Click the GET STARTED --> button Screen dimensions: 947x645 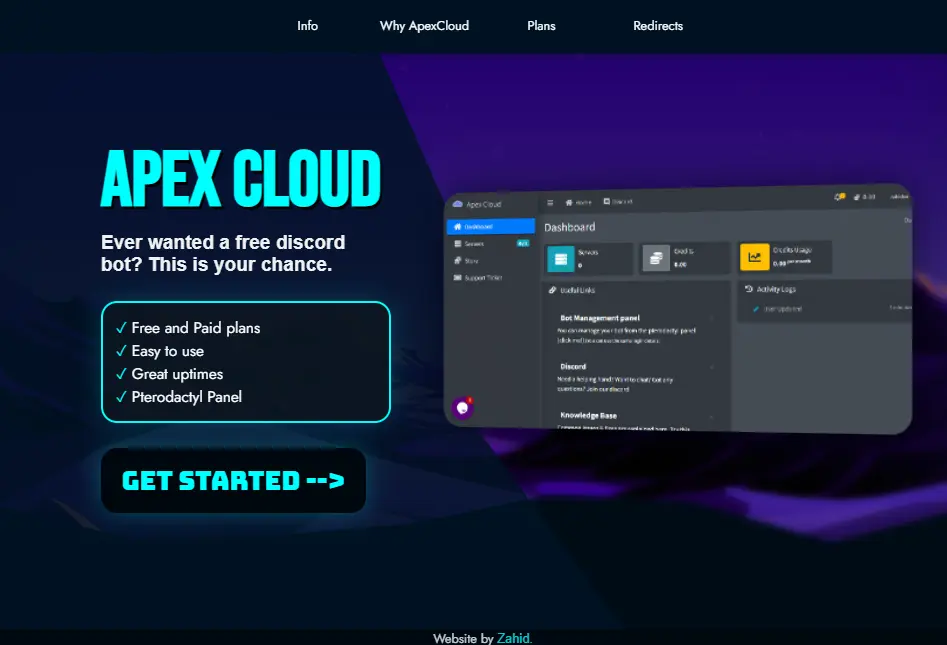click(x=233, y=481)
